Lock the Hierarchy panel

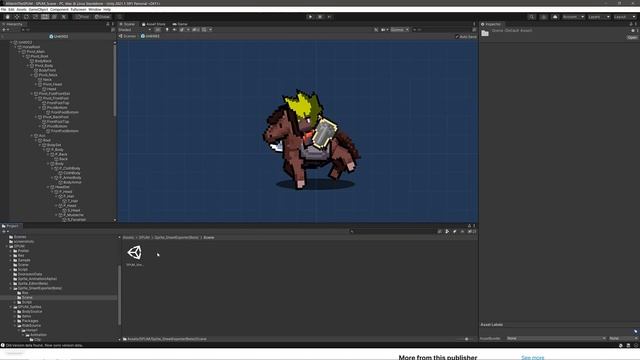108,24
